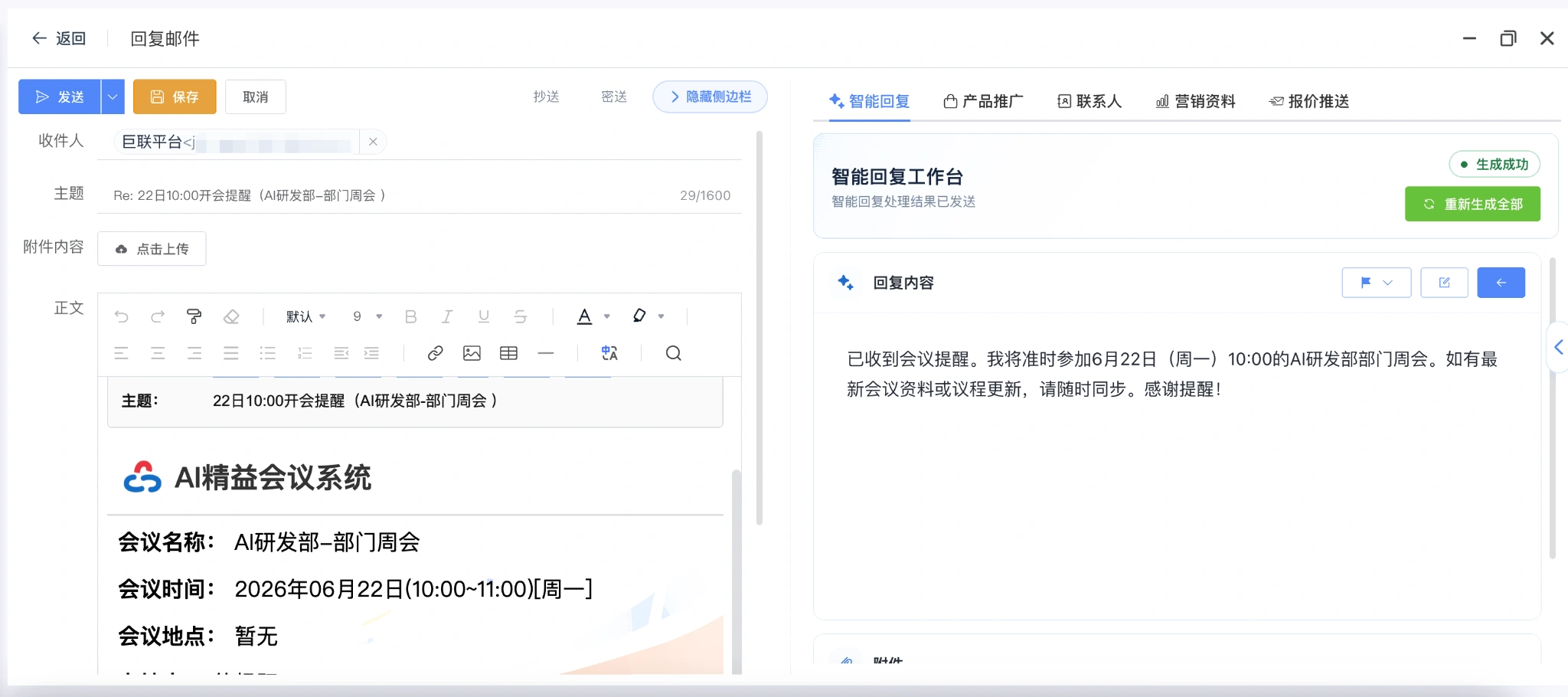Click 隐藏侧边栏 to hide sidebar
The height and width of the screenshot is (697, 1568).
click(710, 97)
